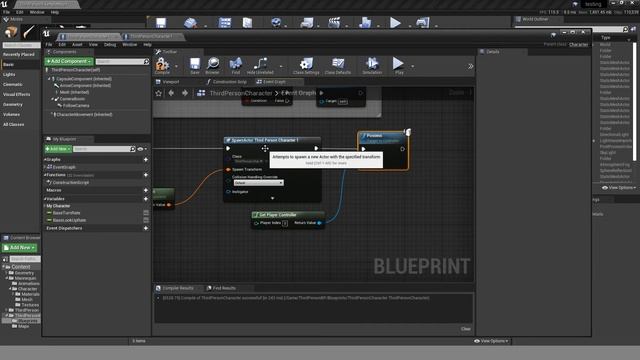Click the blueprint grid icon in the breadcrumb
The image size is (640, 360).
click(x=201, y=93)
